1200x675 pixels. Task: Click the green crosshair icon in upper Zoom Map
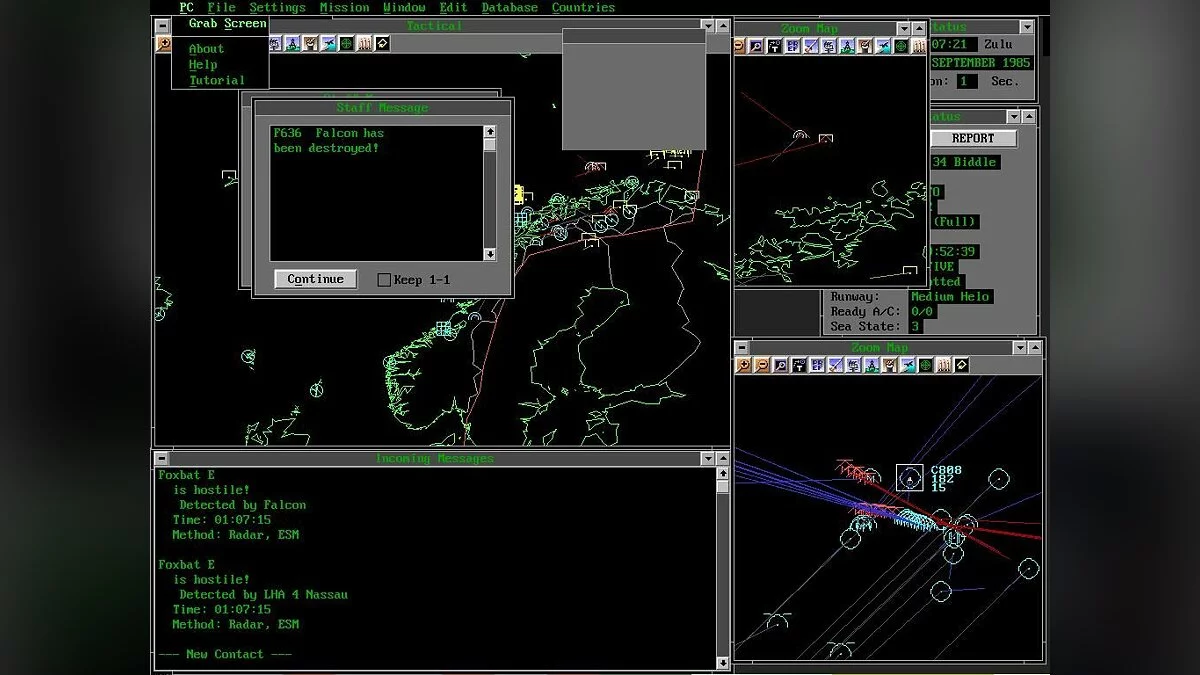coord(901,46)
